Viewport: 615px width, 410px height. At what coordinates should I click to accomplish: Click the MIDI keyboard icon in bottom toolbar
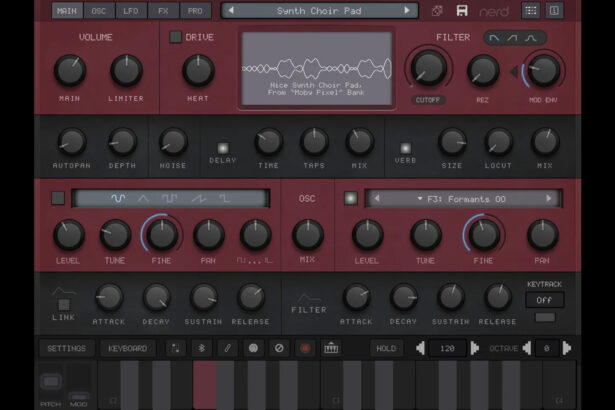(331, 348)
